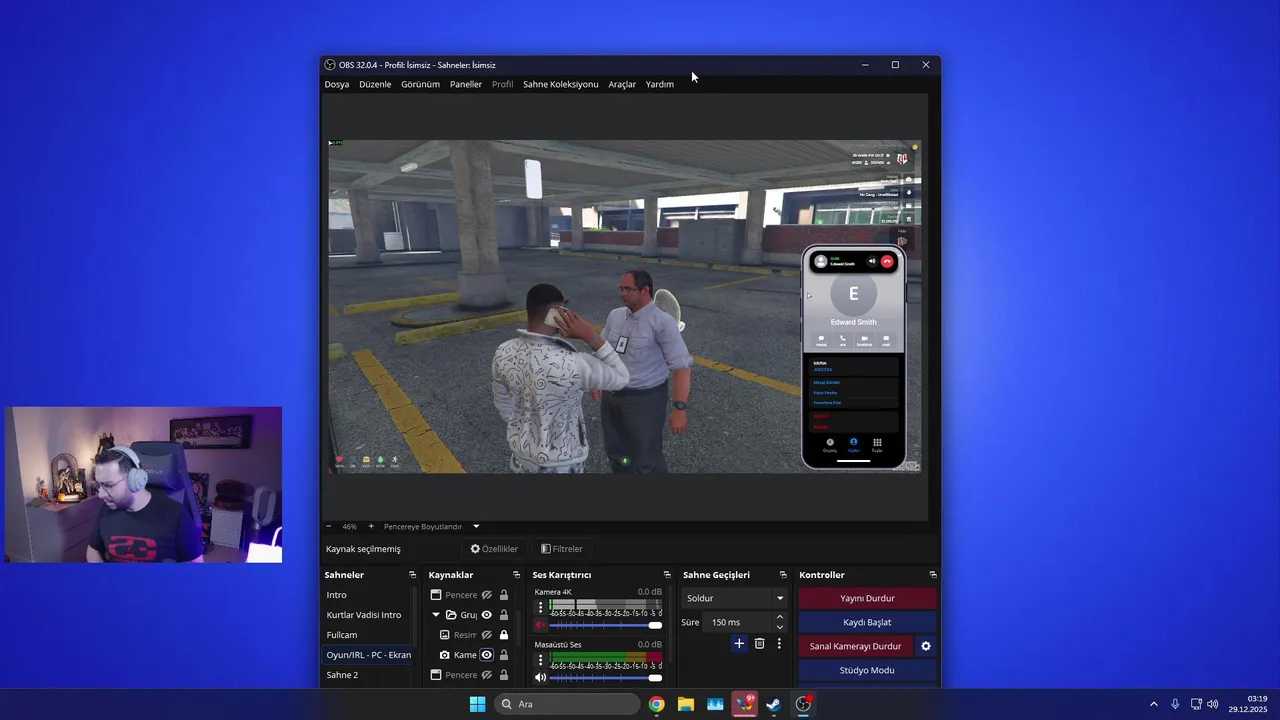The height and width of the screenshot is (720, 1280).
Task: Click the microphone tray icon
Action: click(x=1175, y=704)
